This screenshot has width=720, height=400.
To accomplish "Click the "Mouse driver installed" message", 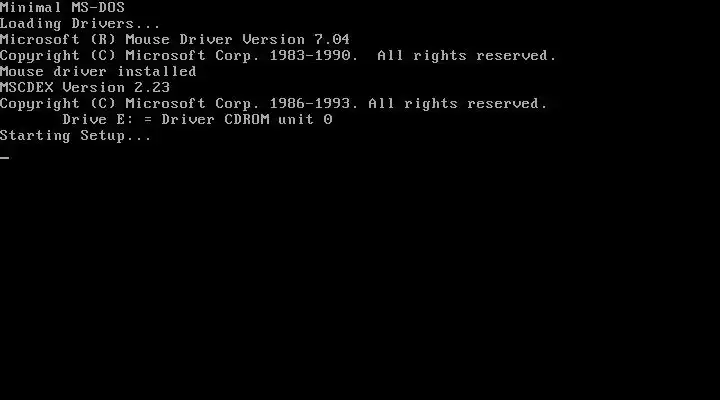I will 98,72.
